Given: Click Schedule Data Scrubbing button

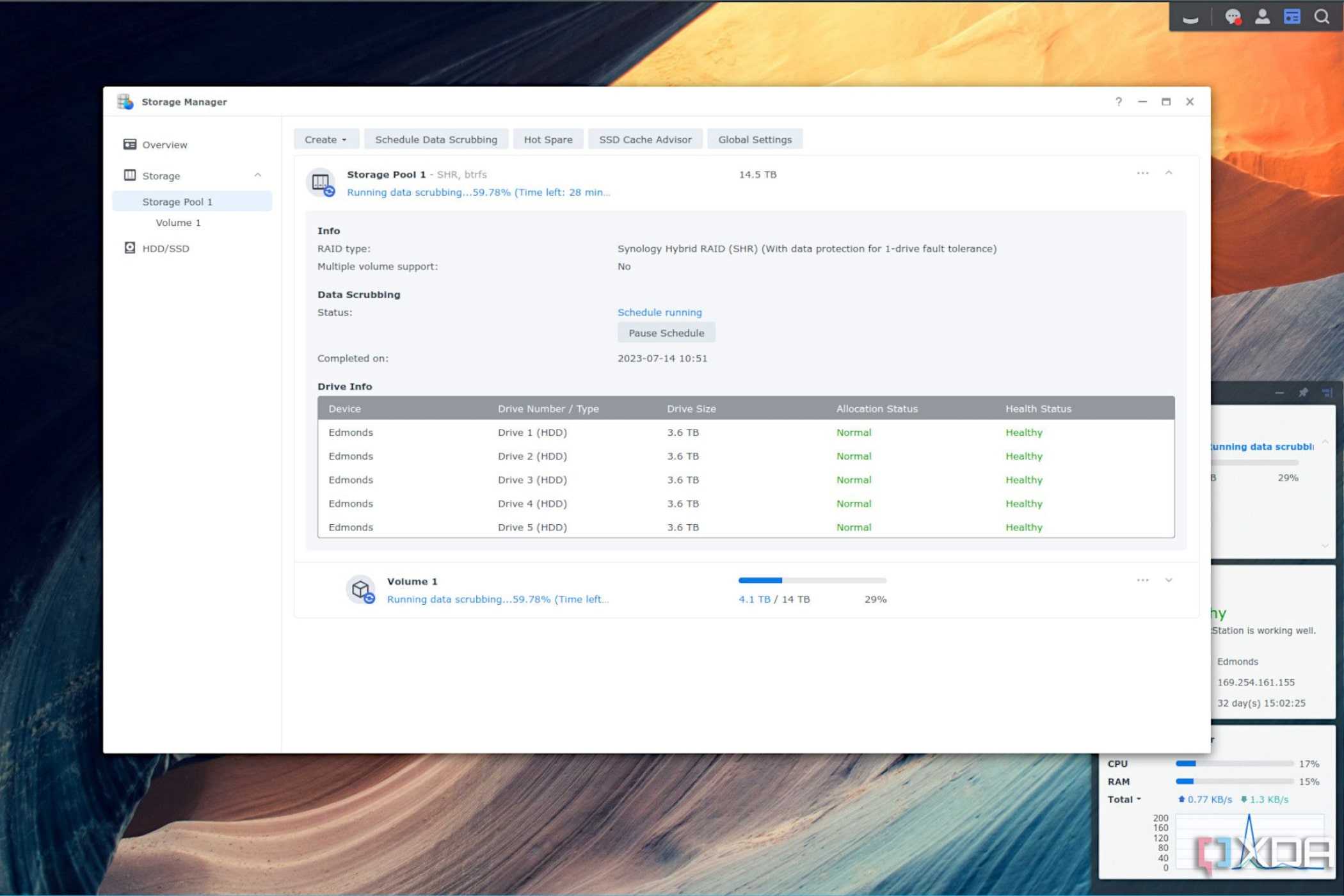Looking at the screenshot, I should (x=436, y=140).
